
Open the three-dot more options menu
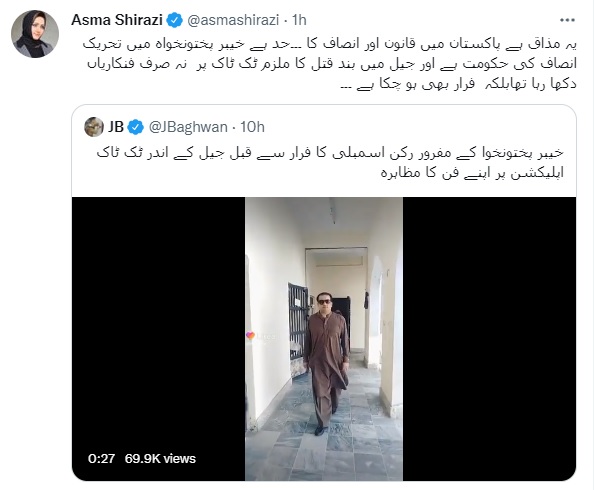coord(567,20)
